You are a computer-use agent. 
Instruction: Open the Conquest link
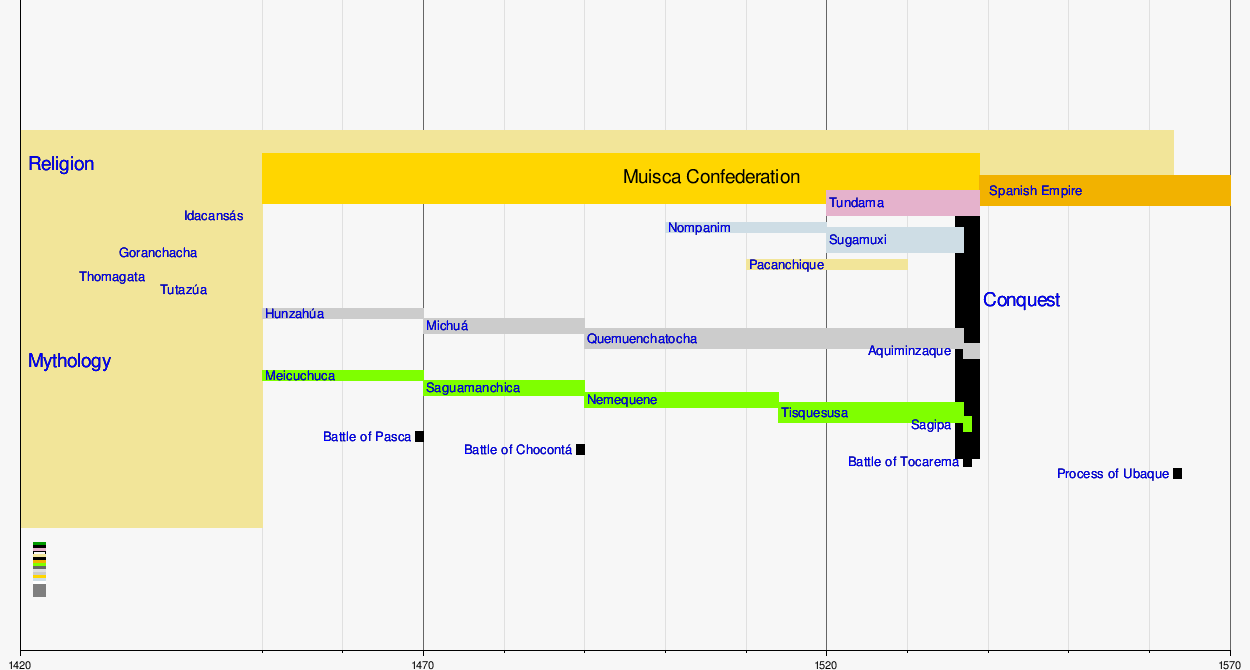1021,300
